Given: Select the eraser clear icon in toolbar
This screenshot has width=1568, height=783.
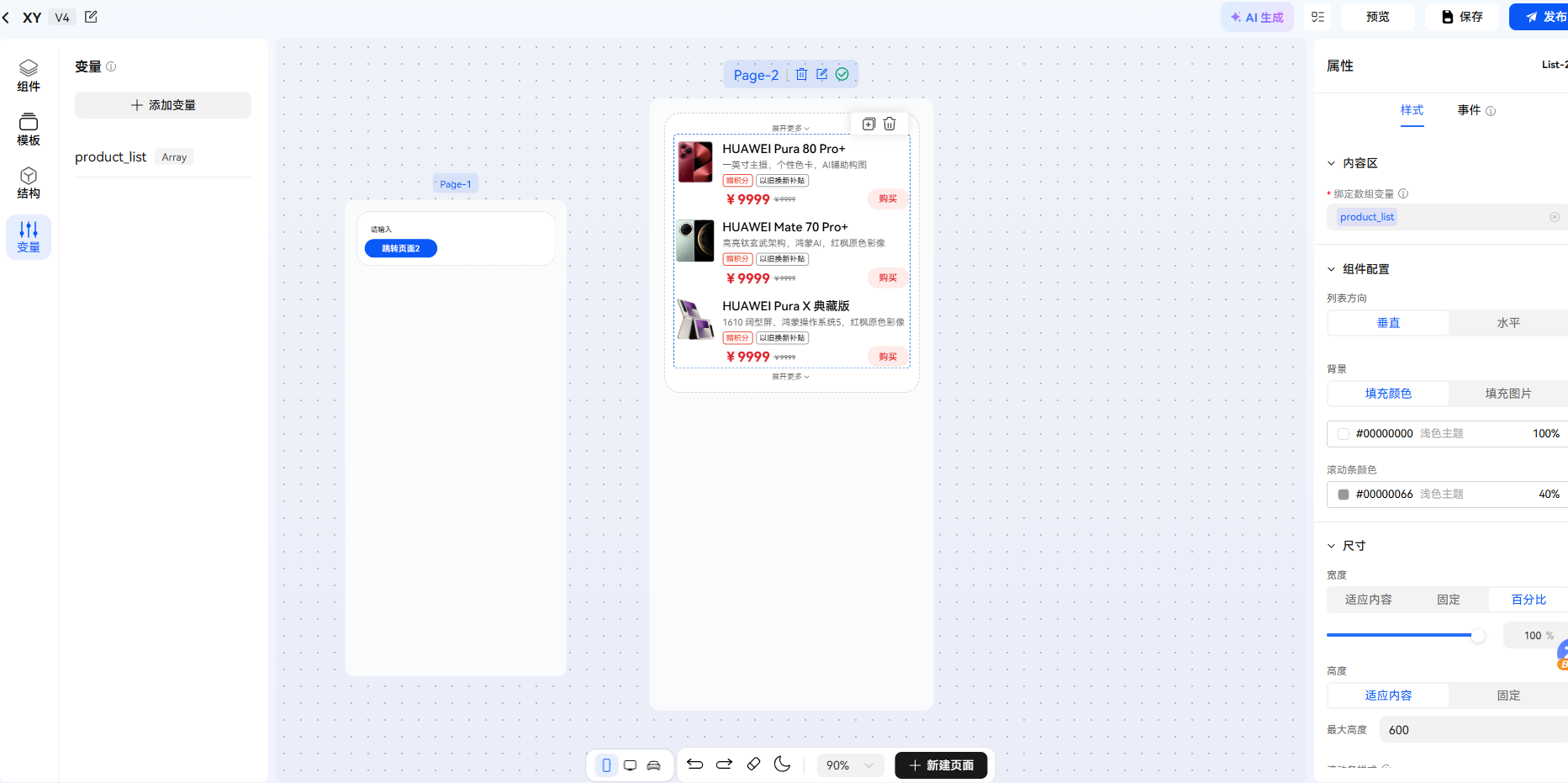Looking at the screenshot, I should [x=753, y=764].
